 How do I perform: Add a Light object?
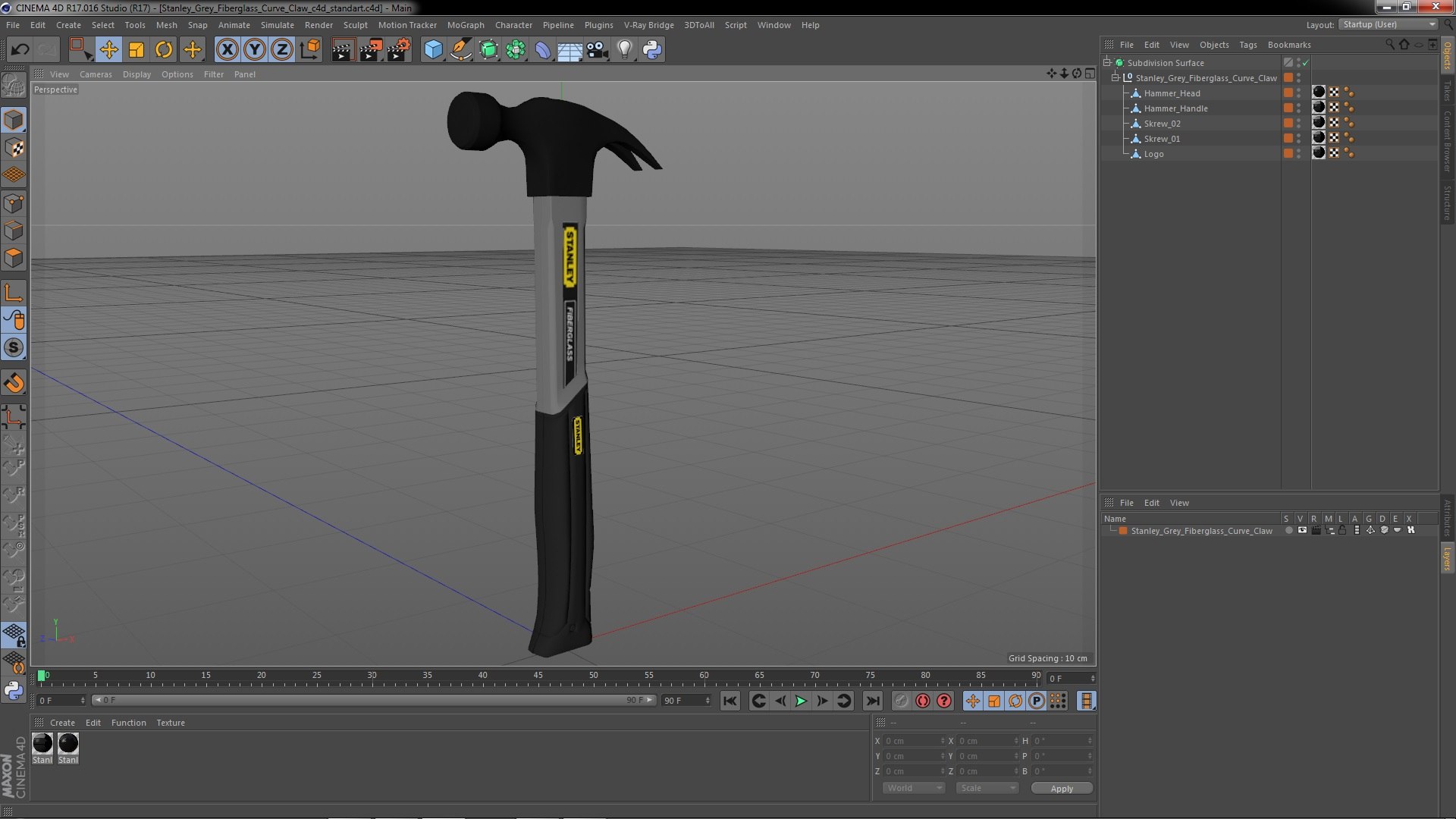tap(624, 50)
